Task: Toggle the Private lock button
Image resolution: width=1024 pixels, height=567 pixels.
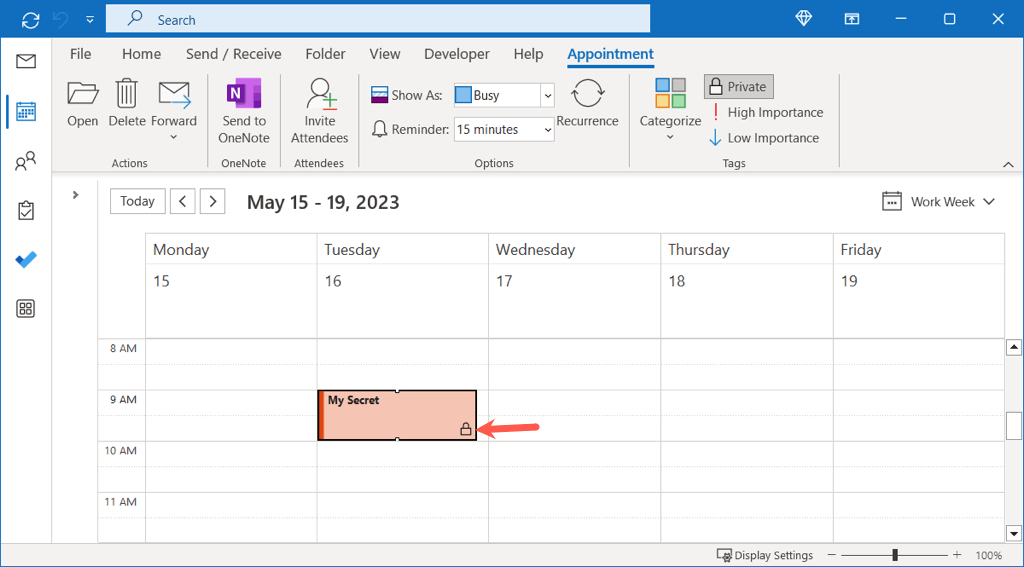Action: (x=739, y=86)
